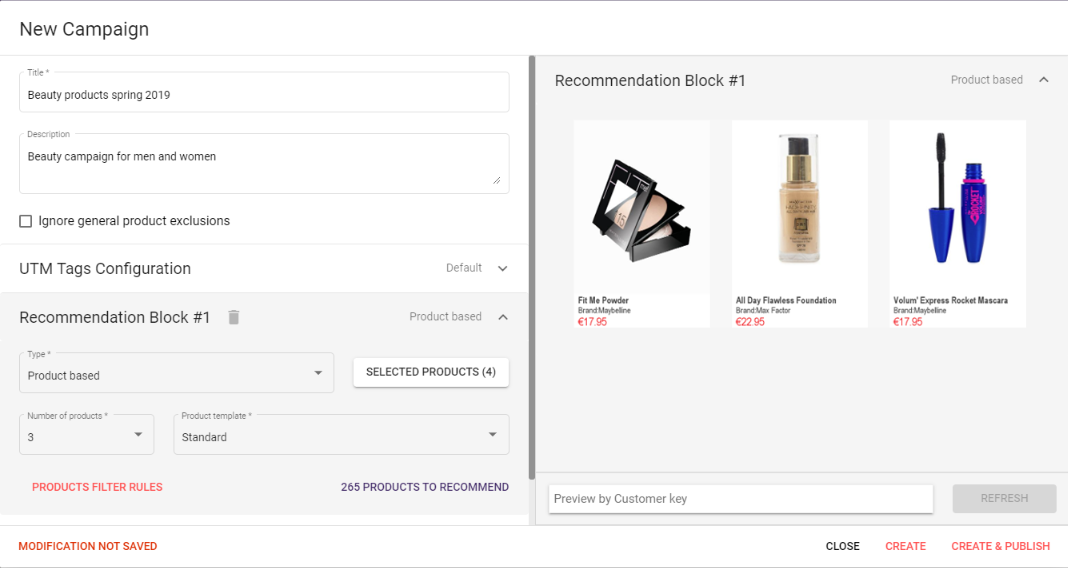
Task: Collapse Recommendation Block #1 in left panel
Action: click(503, 317)
